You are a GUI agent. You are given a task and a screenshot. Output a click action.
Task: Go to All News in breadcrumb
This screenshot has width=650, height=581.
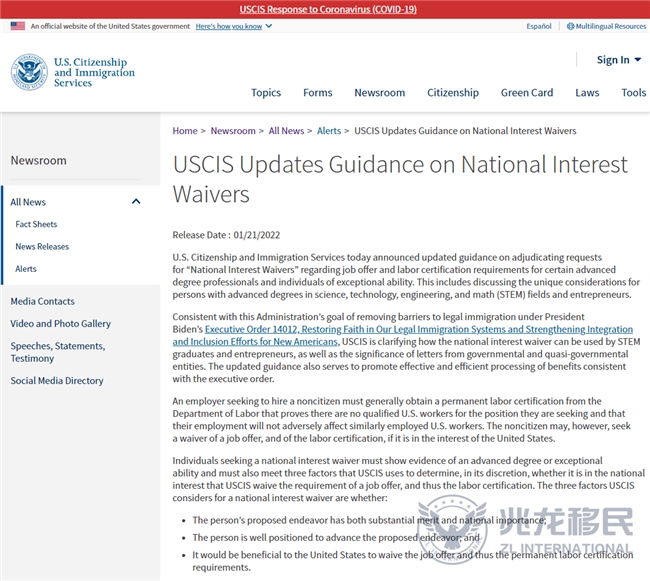(286, 131)
